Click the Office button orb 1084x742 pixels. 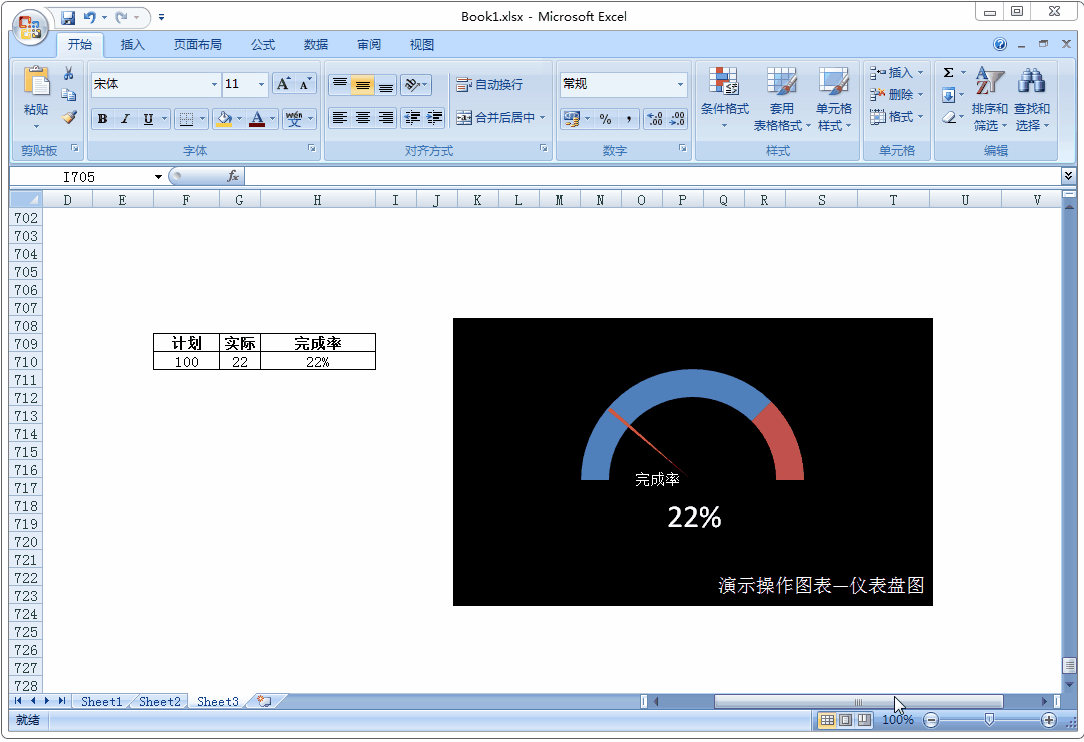(30, 28)
